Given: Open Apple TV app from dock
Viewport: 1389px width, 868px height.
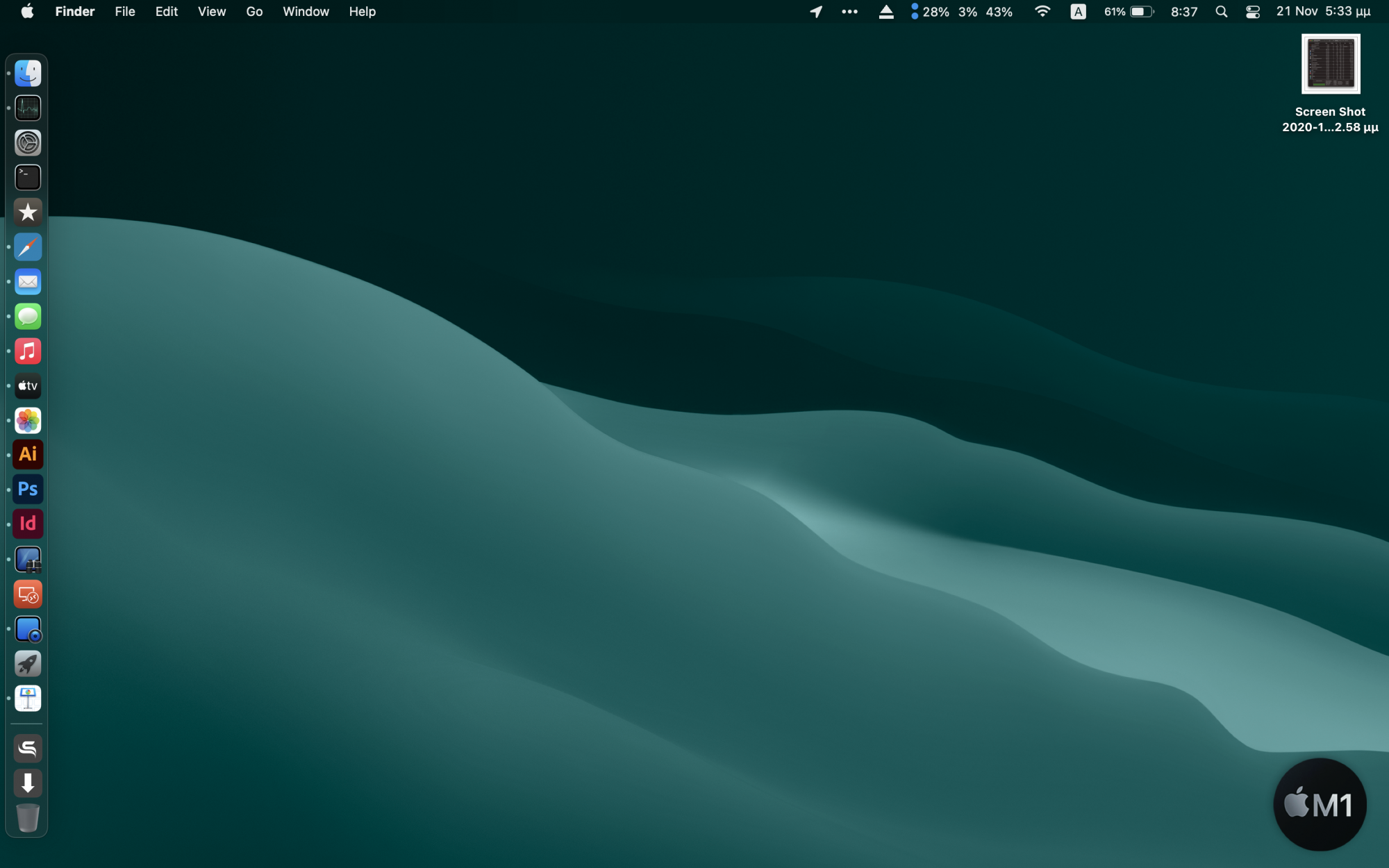Looking at the screenshot, I should 28,386.
